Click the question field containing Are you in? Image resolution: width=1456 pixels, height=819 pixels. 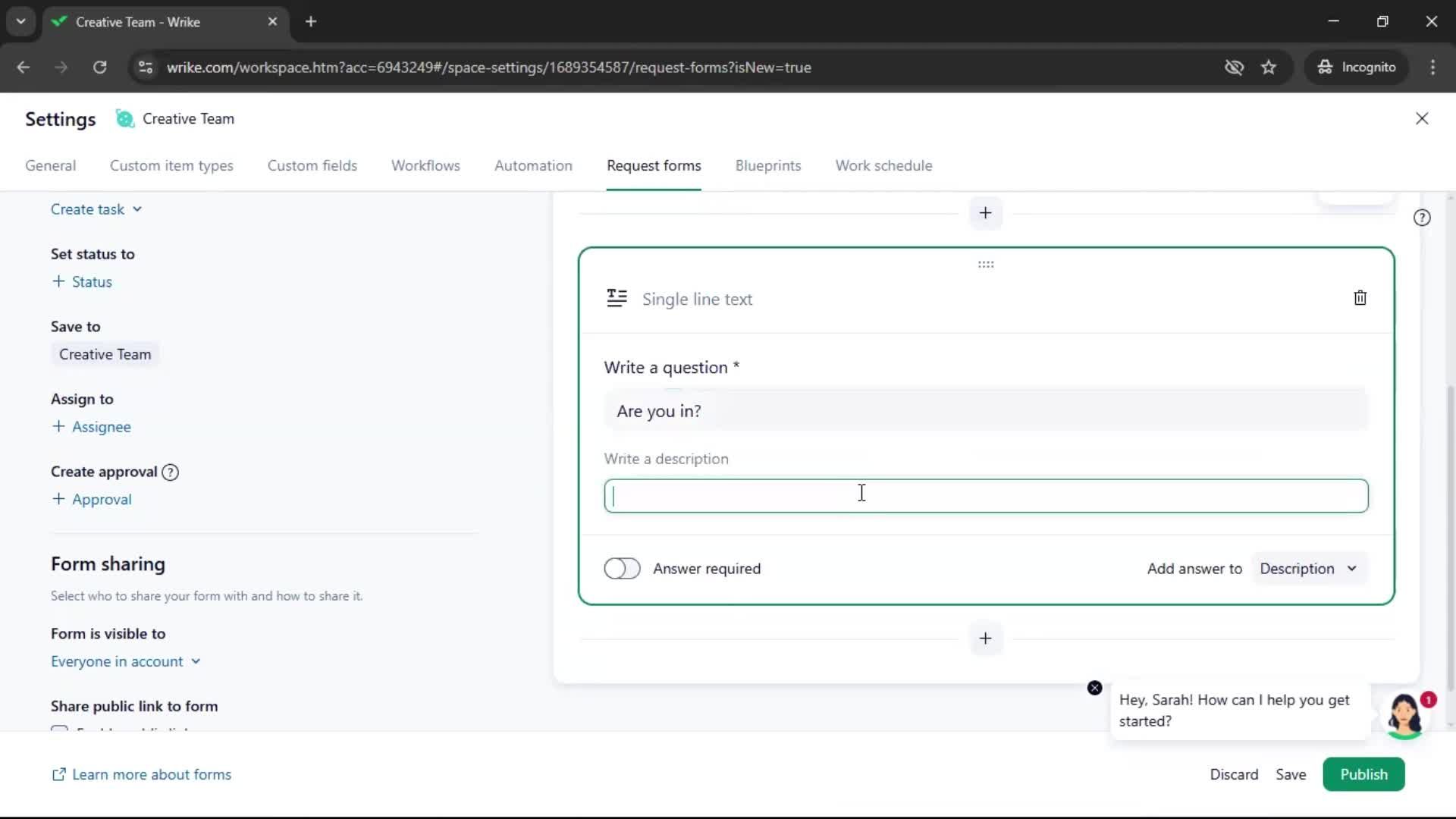click(x=986, y=411)
